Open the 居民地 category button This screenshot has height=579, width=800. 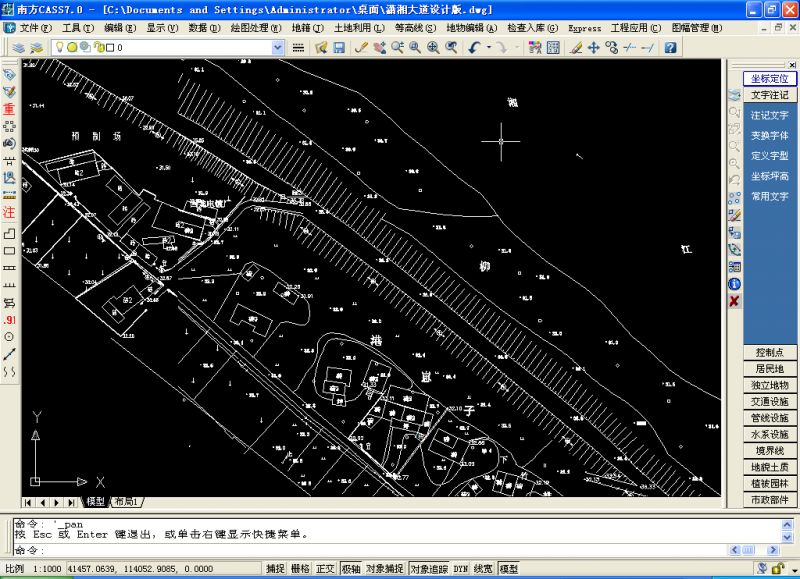point(769,369)
